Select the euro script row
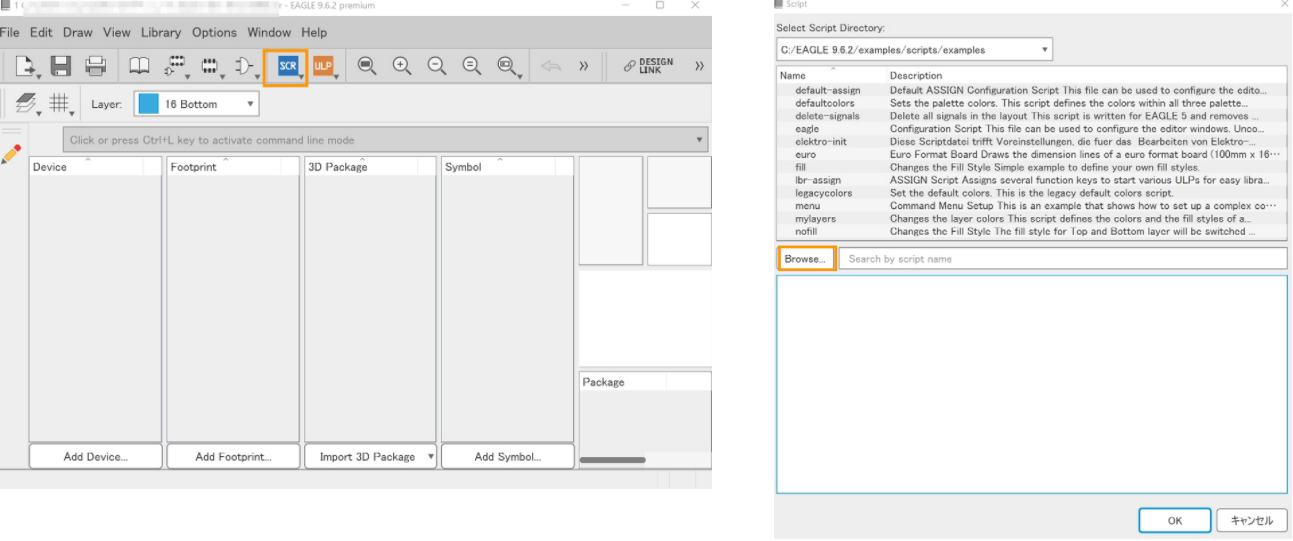This screenshot has width=1293, height=541. click(x=1031, y=155)
